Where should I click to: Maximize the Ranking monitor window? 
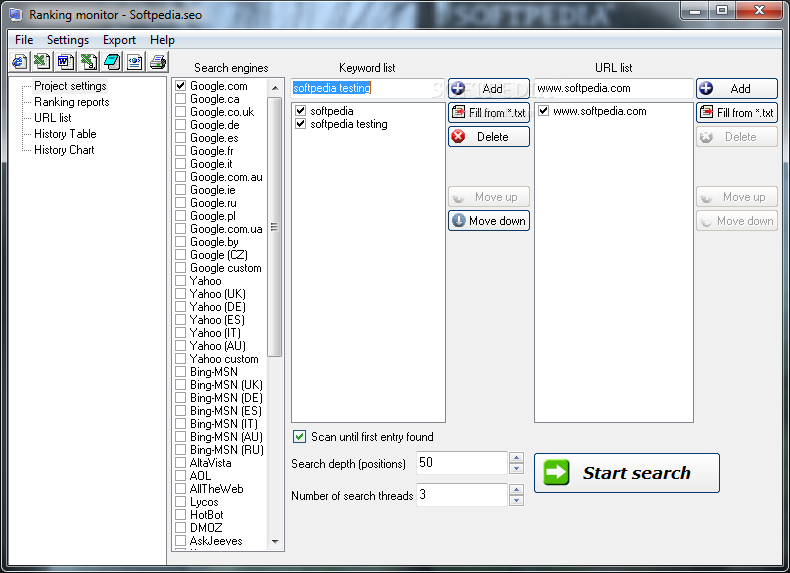722,11
